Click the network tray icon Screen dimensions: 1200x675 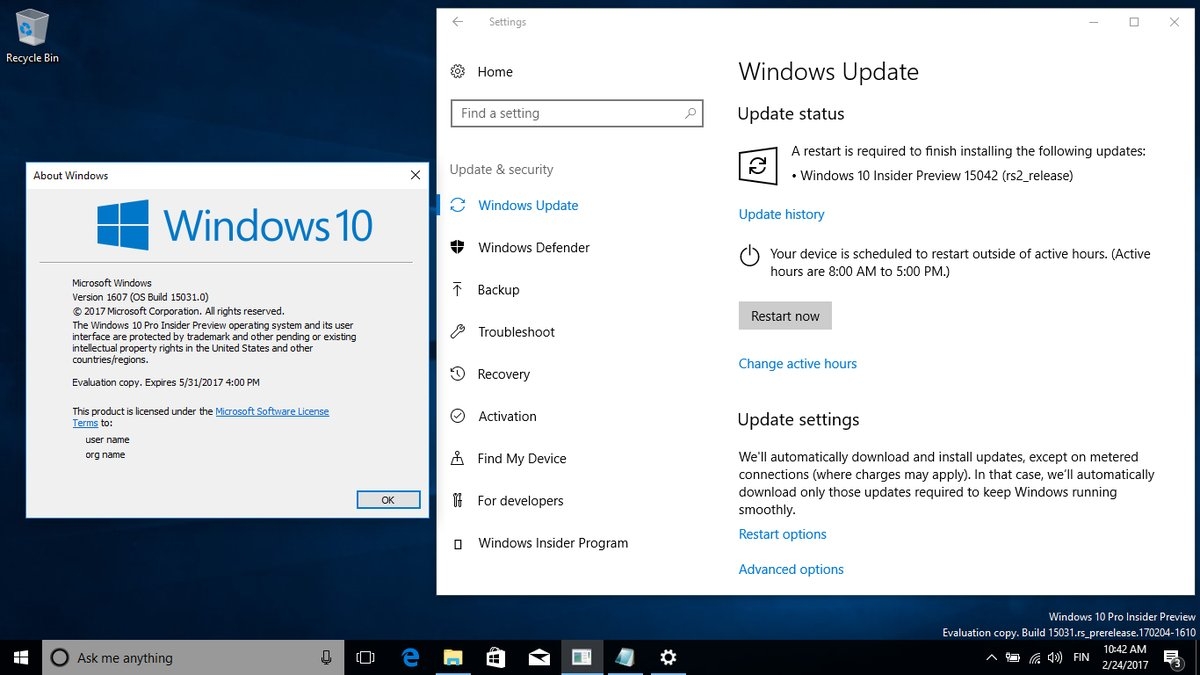[x=1034, y=657]
